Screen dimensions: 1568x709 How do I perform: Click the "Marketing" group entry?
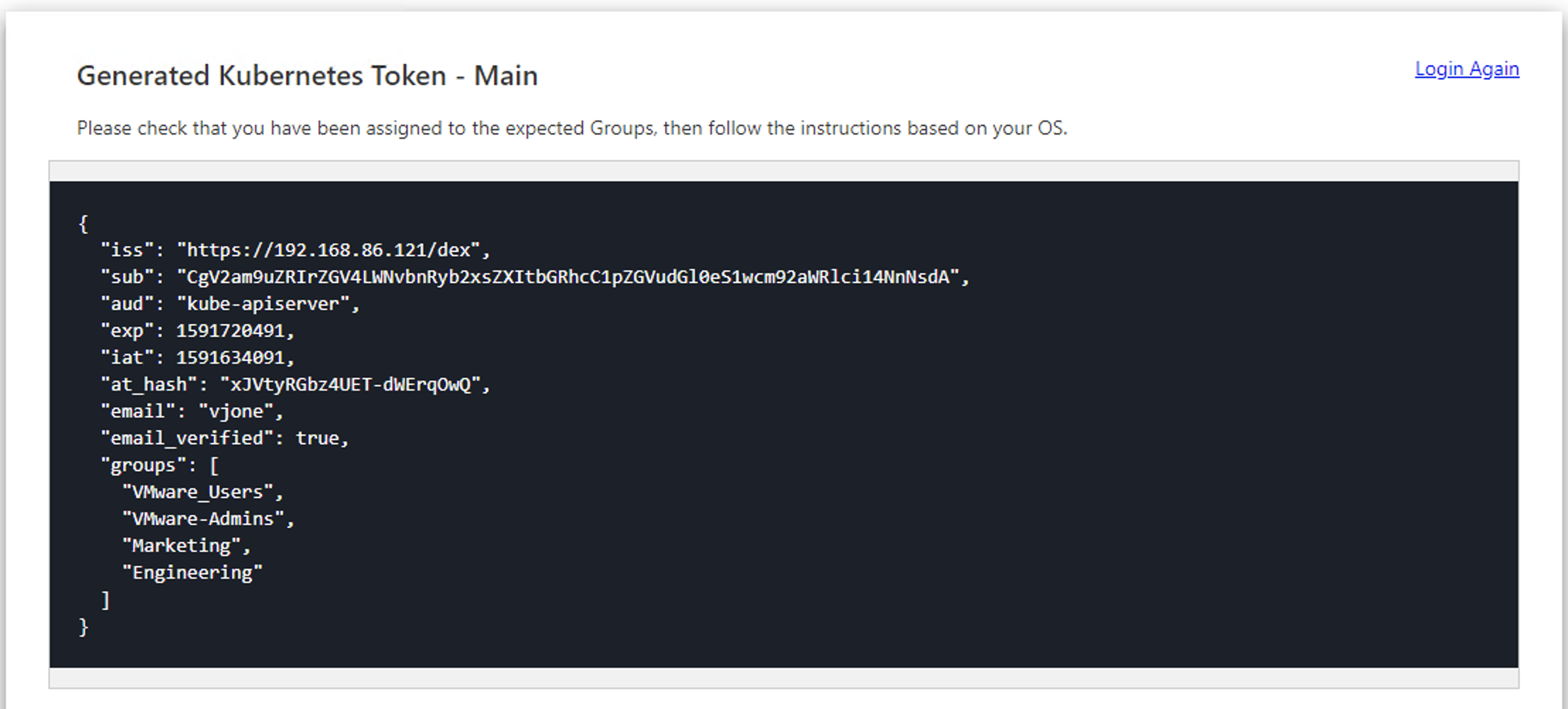[x=186, y=546]
